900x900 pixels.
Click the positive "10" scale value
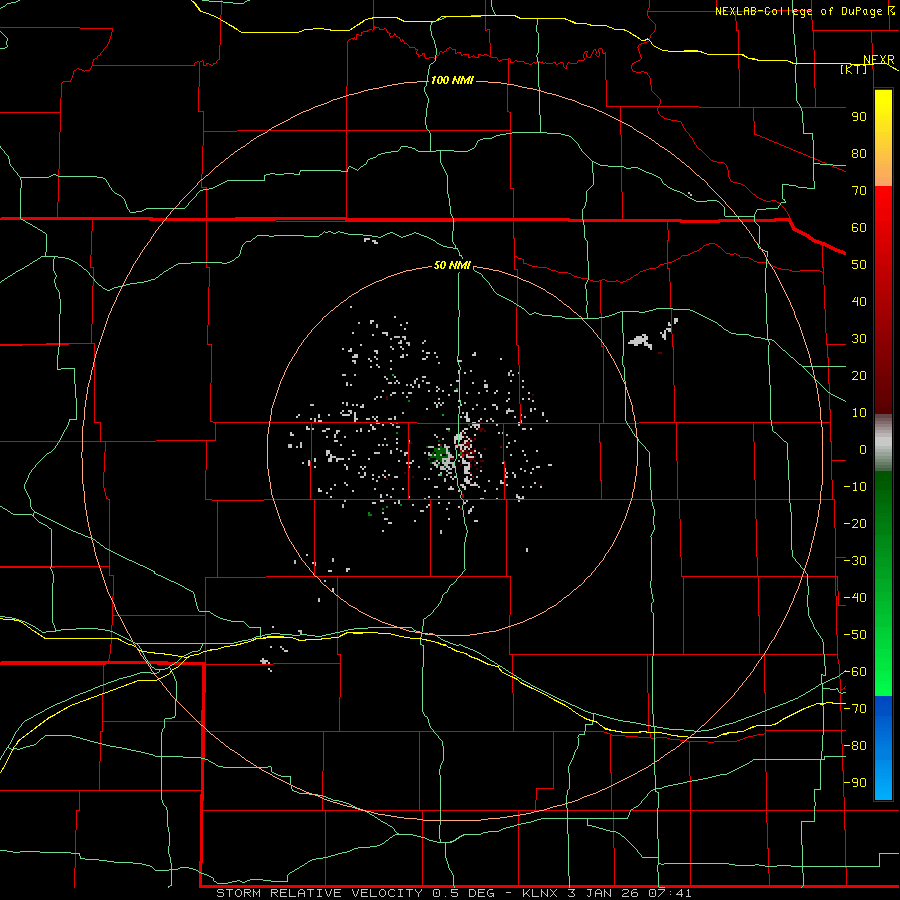click(x=859, y=413)
